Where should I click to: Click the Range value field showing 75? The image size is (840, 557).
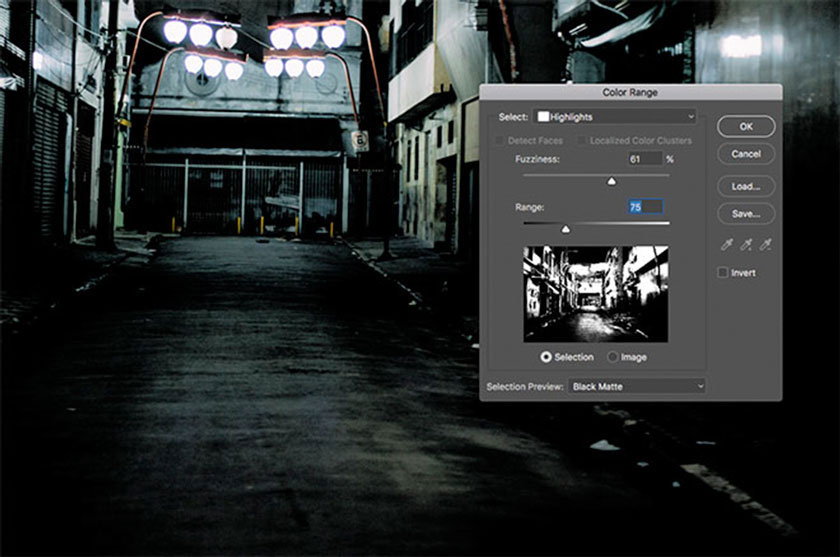point(645,207)
